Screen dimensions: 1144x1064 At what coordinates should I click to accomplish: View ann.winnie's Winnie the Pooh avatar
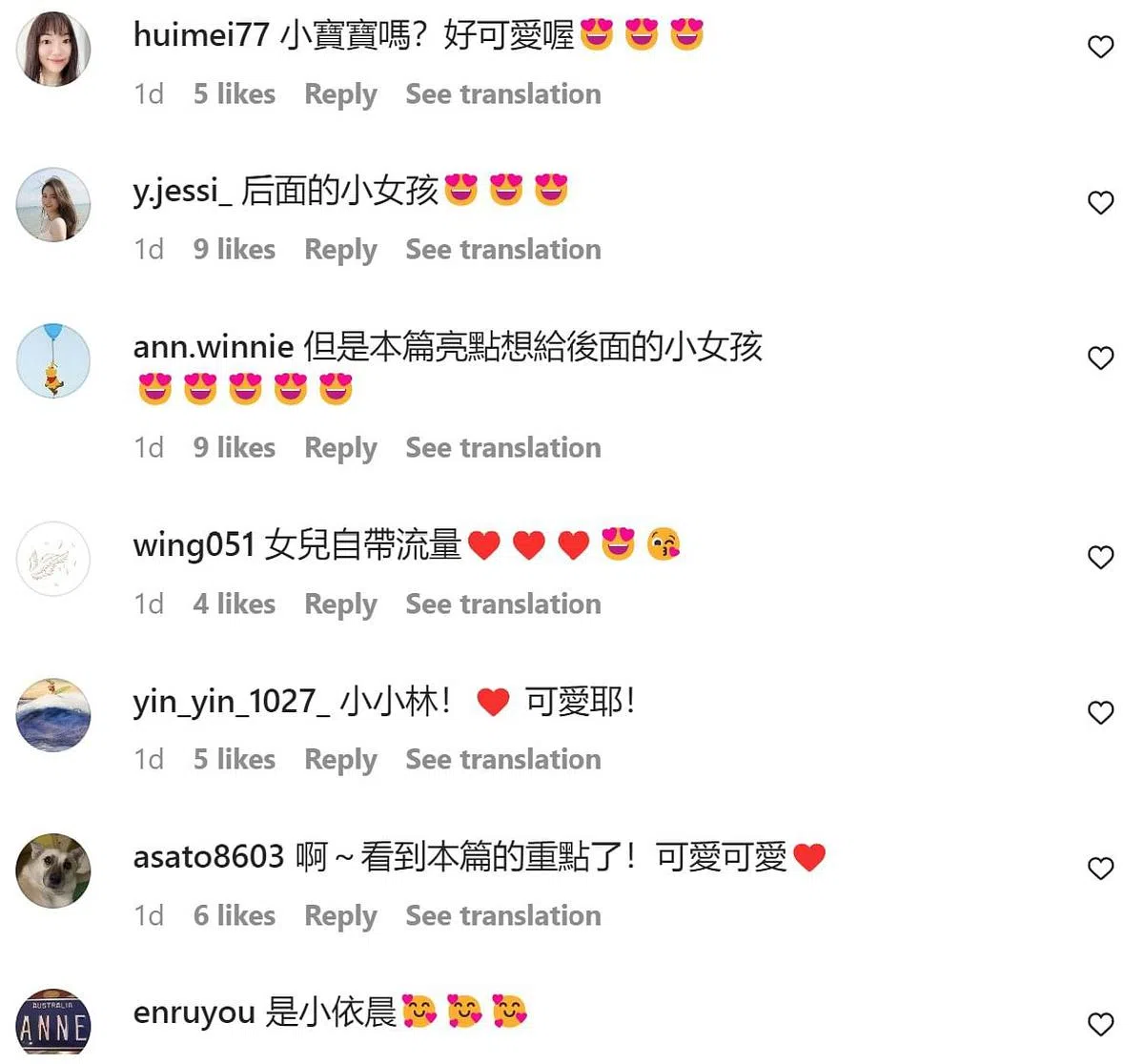(x=53, y=360)
